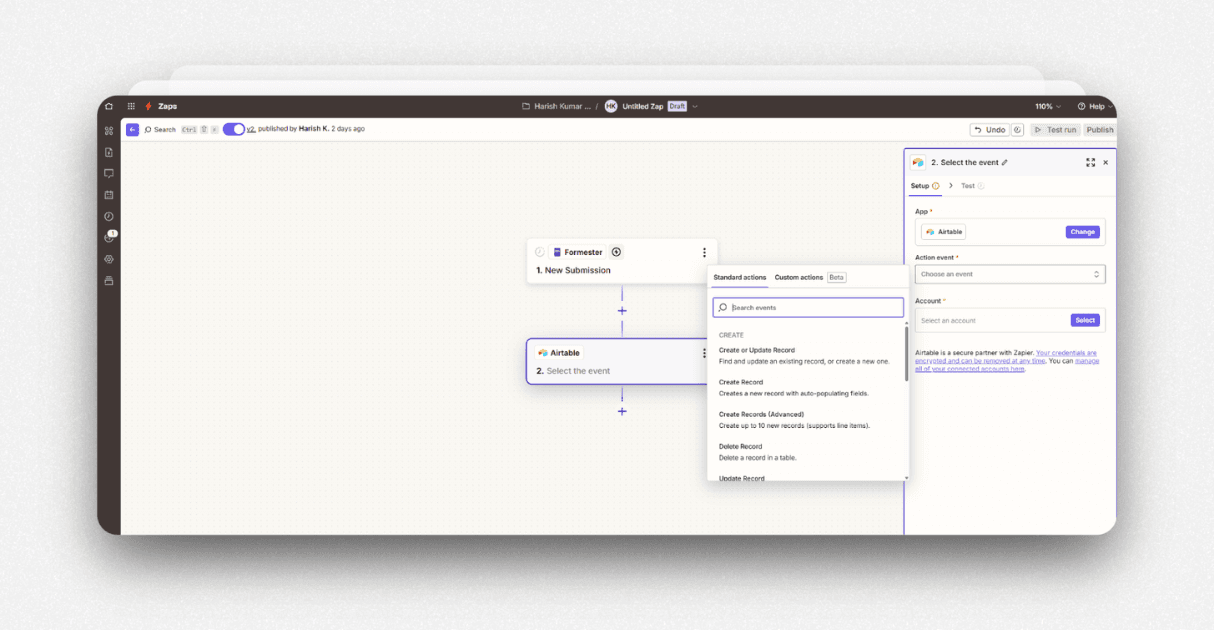Viewport: 1214px width, 630px height.
Task: Select the Setup tab
Action: (925, 186)
